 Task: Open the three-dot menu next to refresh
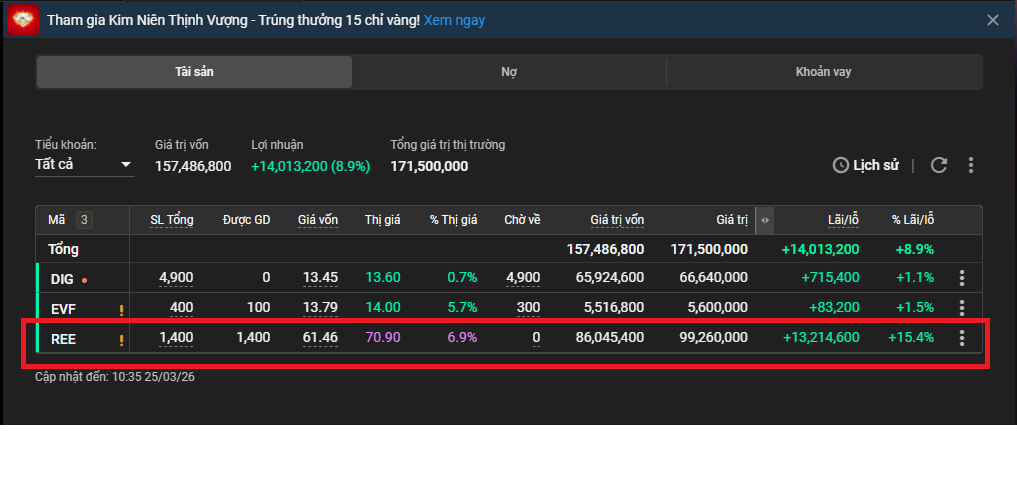coord(971,165)
